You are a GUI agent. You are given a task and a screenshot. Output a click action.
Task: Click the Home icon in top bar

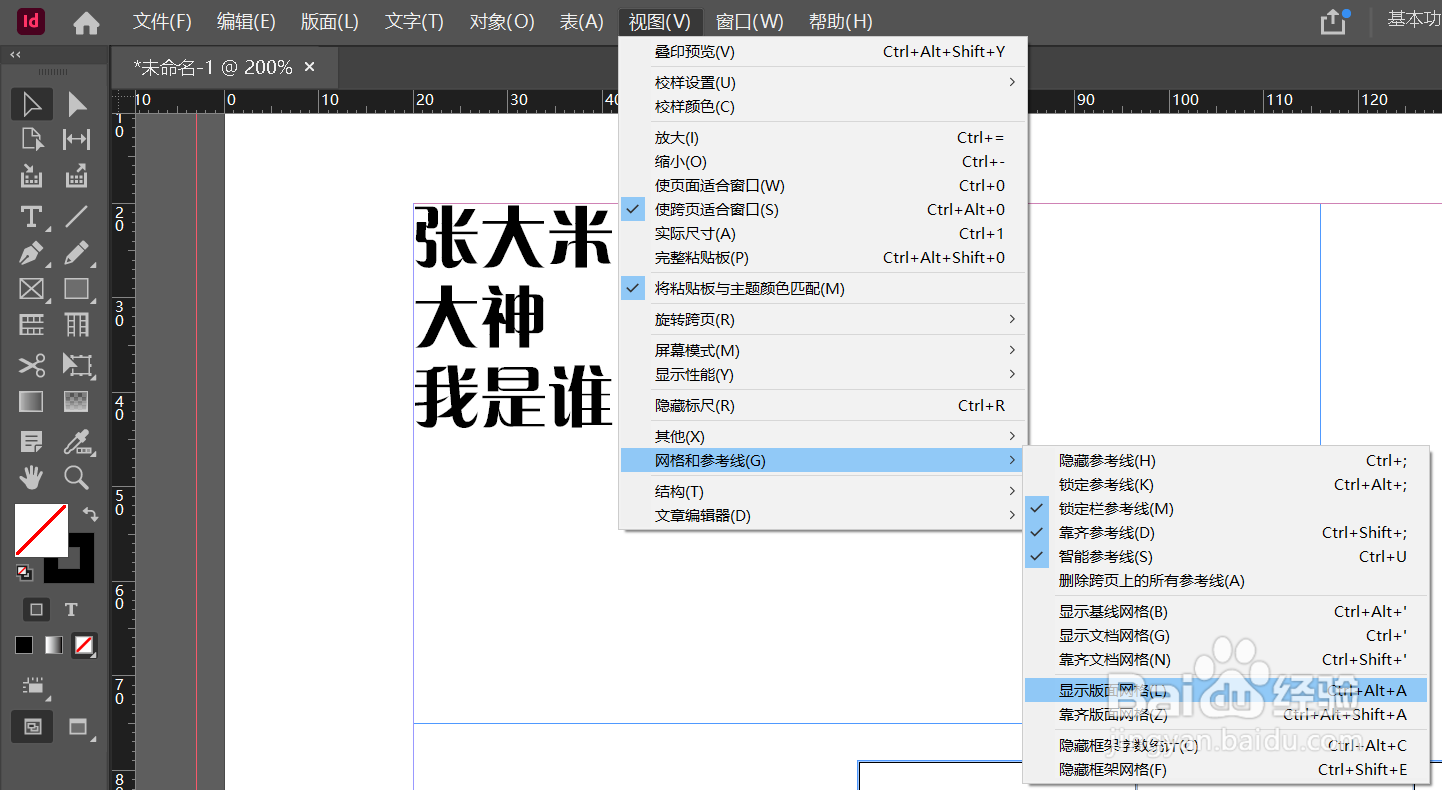point(87,22)
